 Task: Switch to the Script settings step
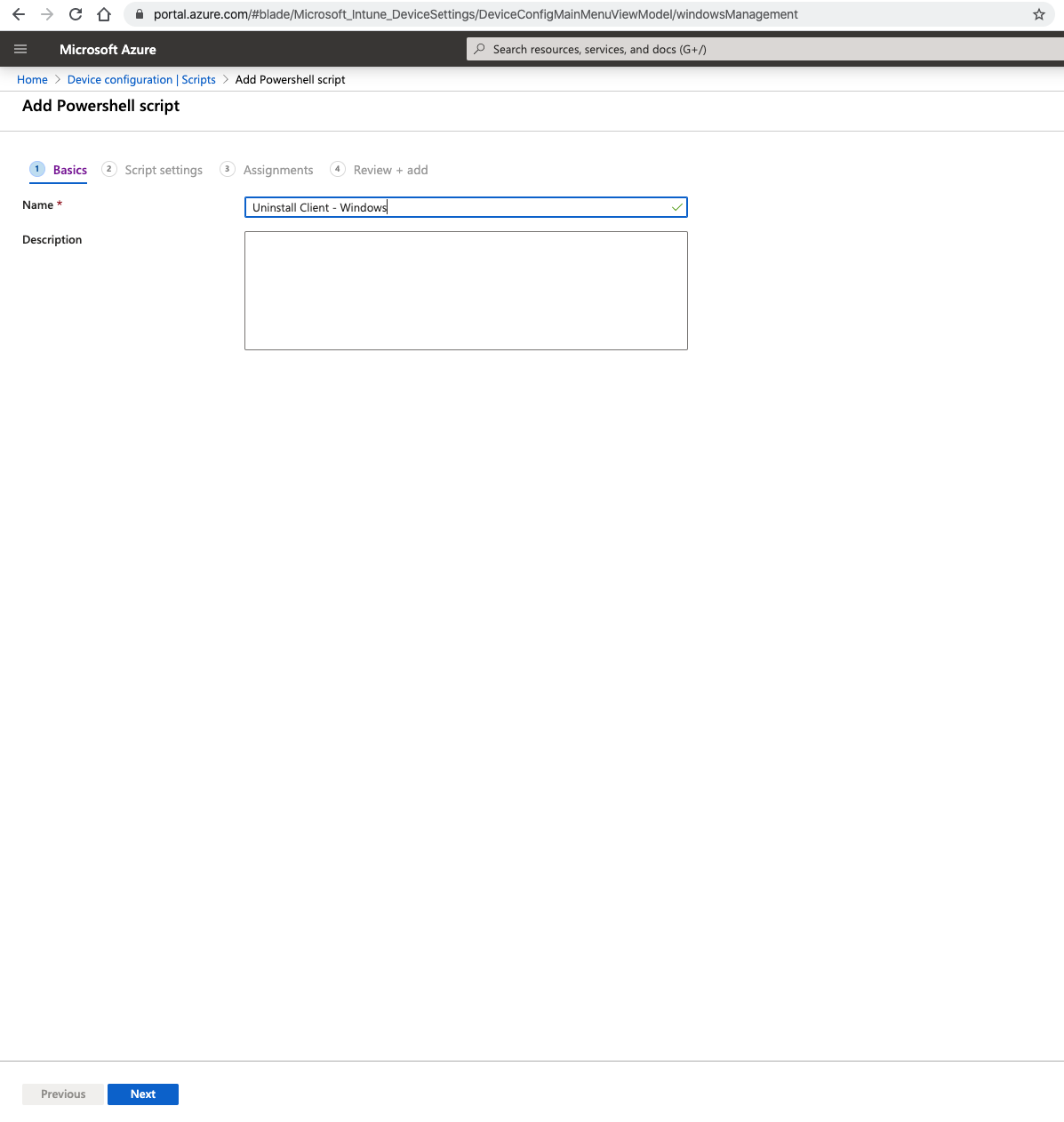[163, 170]
